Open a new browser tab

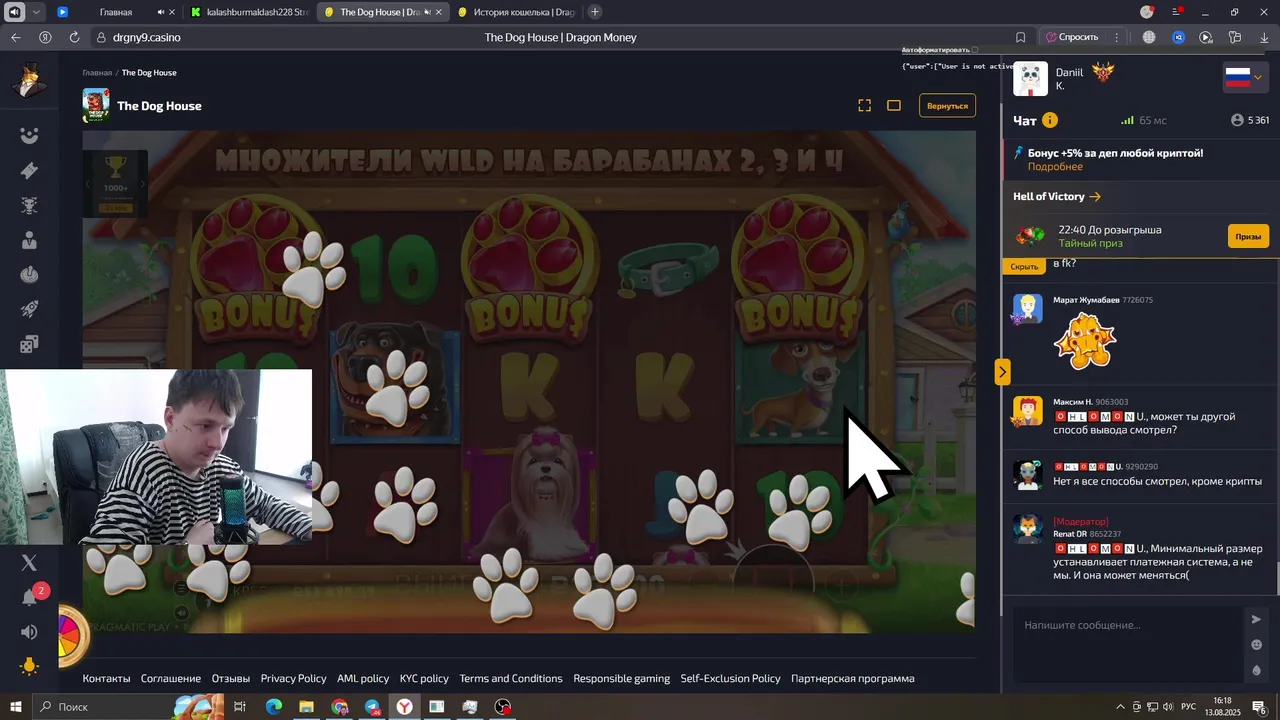coord(595,12)
